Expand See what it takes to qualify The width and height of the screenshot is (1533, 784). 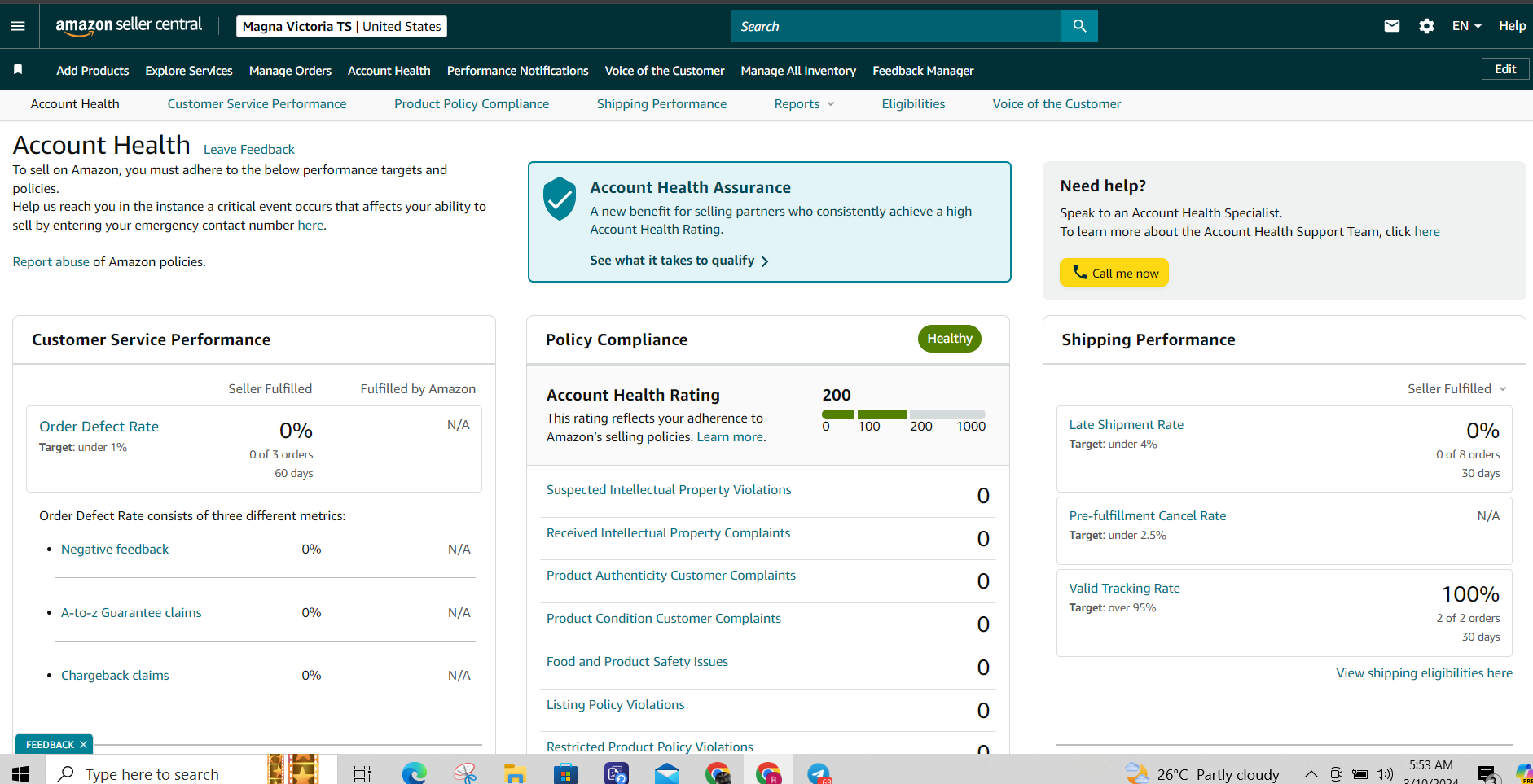[679, 261]
